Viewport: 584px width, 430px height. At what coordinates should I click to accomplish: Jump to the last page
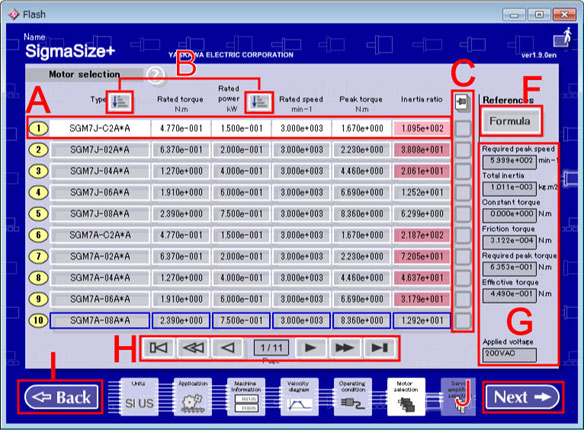[380, 348]
